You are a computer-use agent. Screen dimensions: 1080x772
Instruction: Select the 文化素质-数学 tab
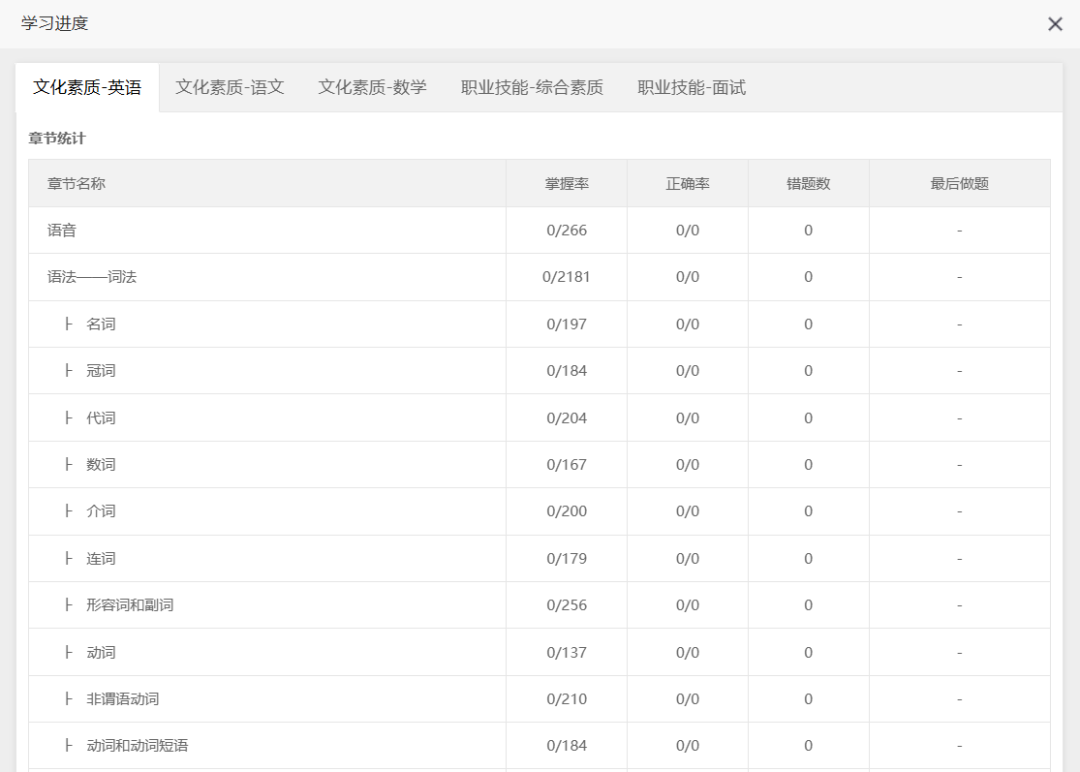tap(372, 87)
